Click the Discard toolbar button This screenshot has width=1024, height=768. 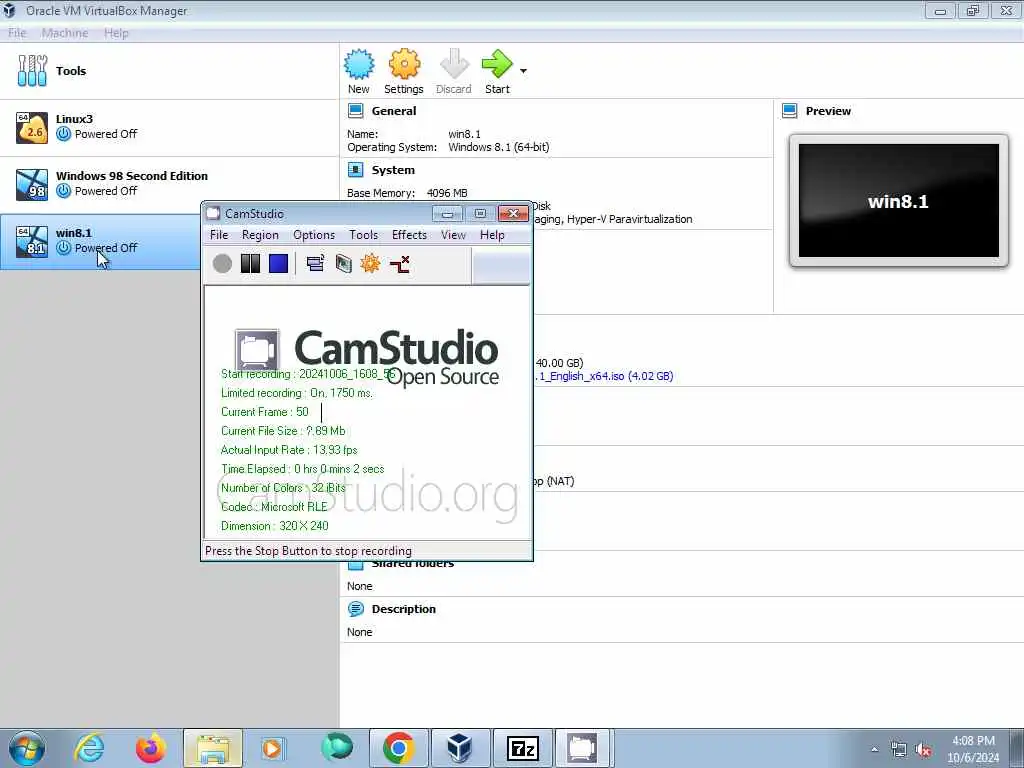coord(453,71)
